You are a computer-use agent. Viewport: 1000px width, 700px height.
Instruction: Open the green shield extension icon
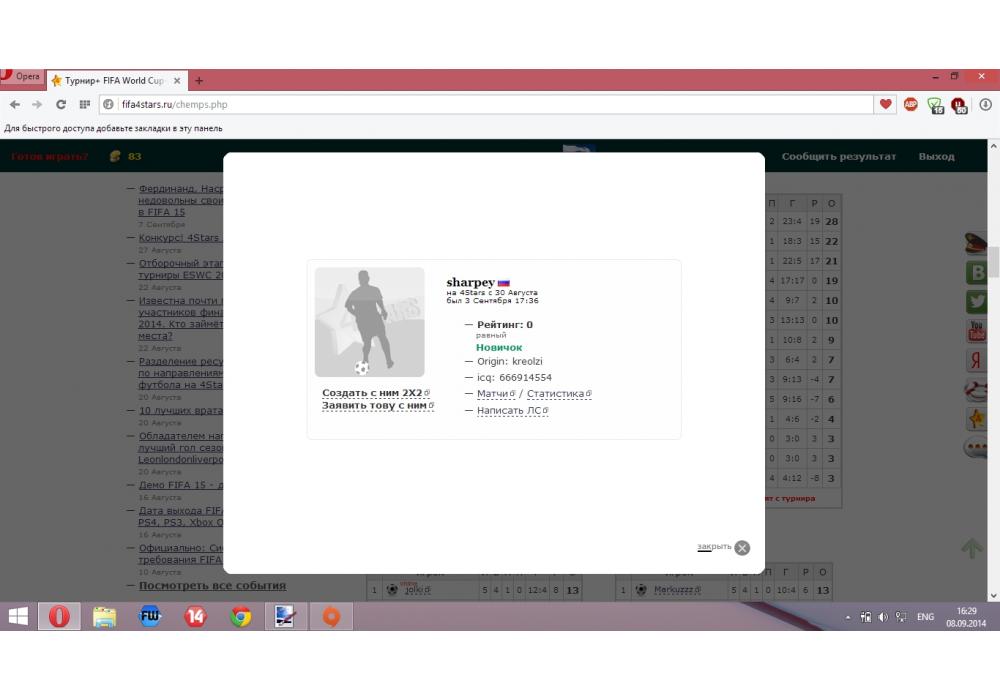[x=935, y=105]
